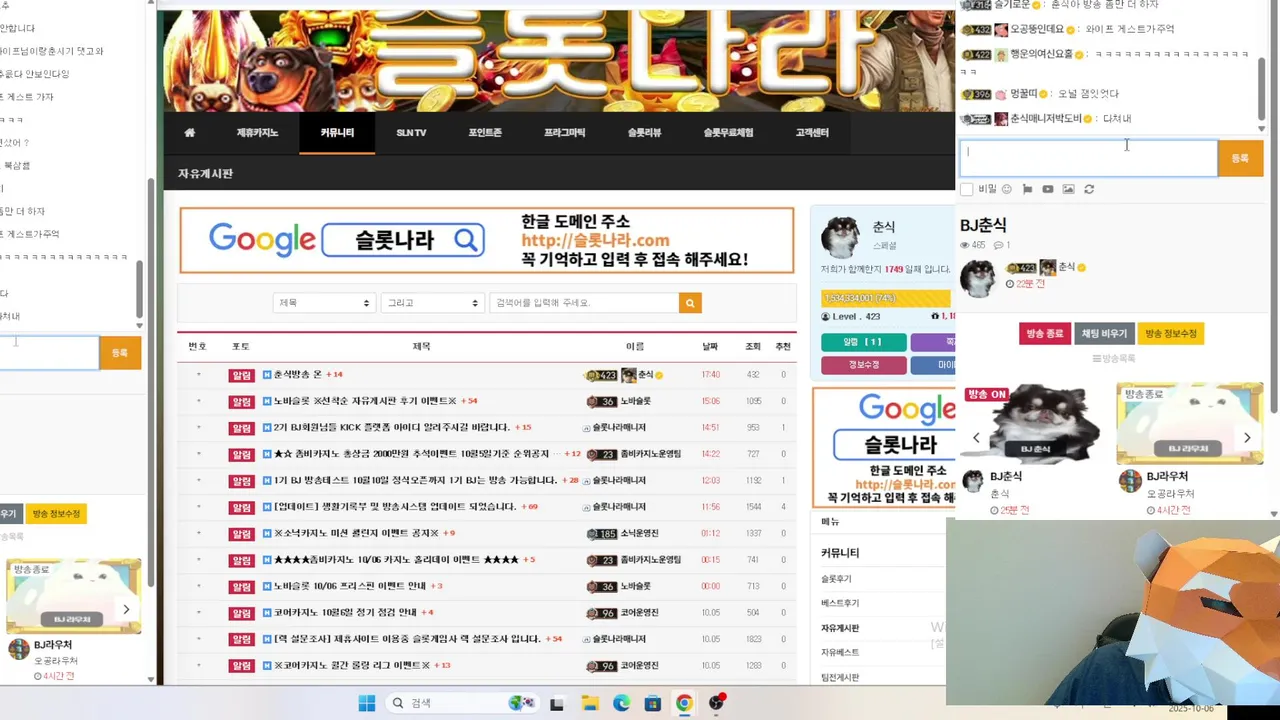Open the 포인트존 menu
Screen dimensions: 1280x720
(485, 132)
